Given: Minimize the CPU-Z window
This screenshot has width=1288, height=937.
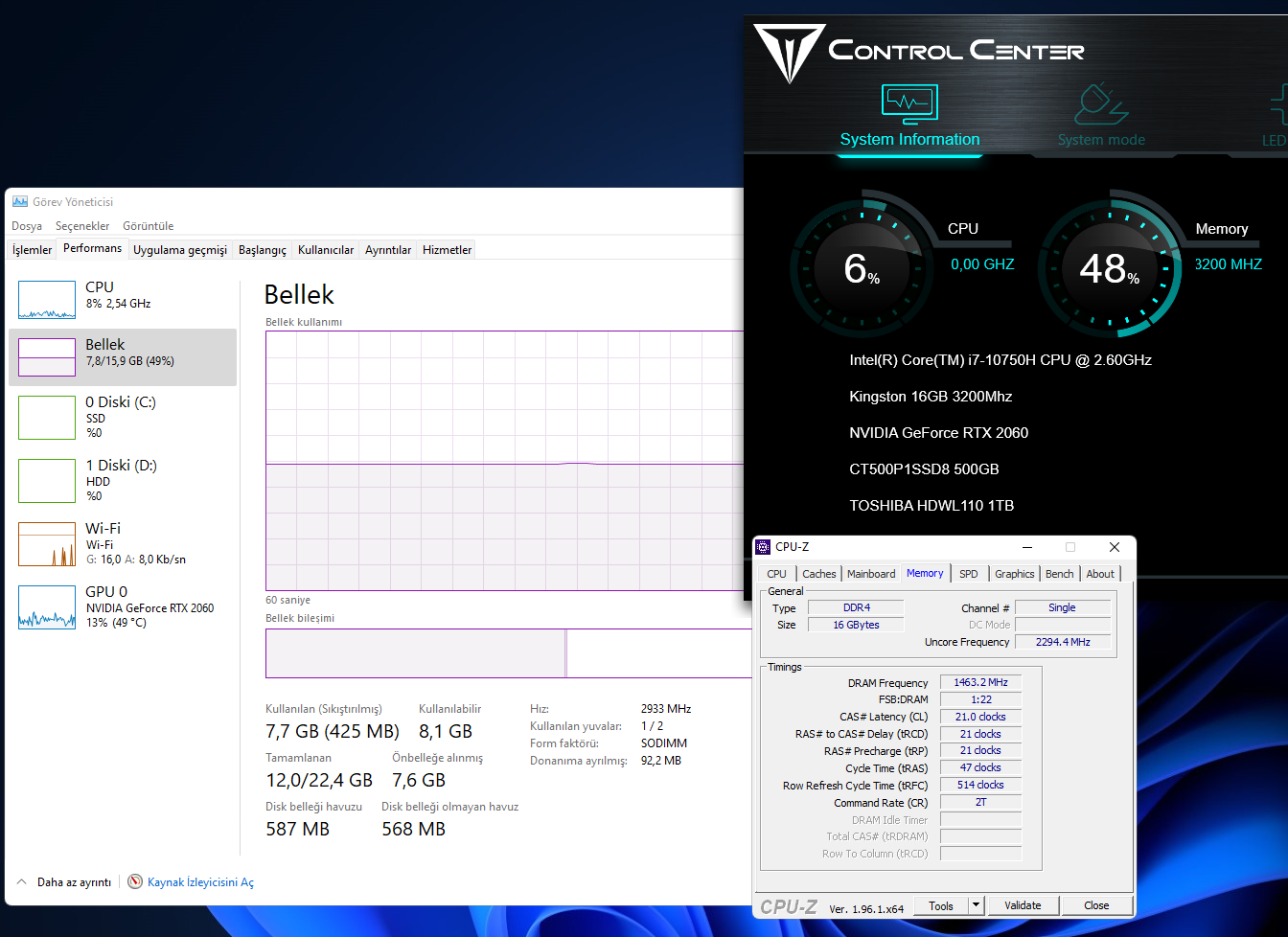Looking at the screenshot, I should tap(1027, 547).
